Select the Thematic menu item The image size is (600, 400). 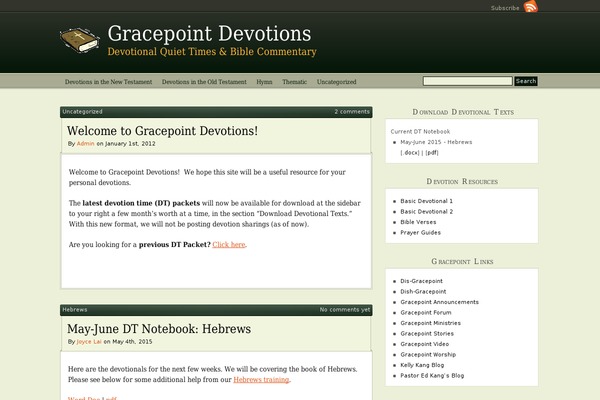coord(295,82)
